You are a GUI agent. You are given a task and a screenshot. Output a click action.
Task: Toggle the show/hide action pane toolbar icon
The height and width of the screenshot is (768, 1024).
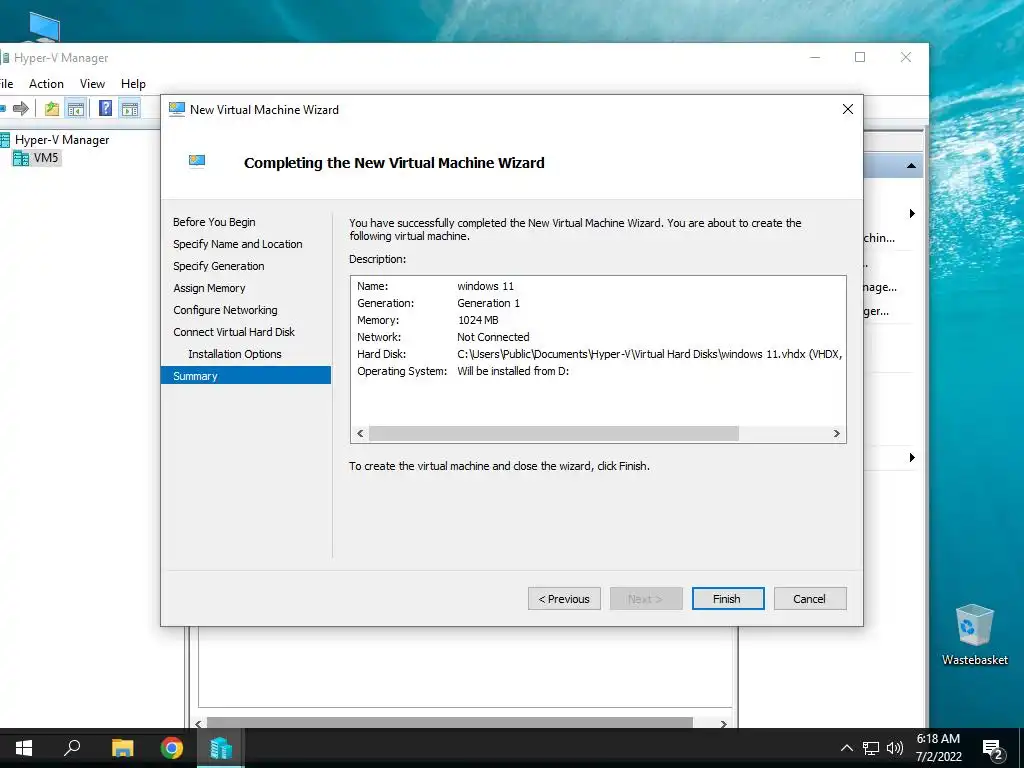click(129, 108)
